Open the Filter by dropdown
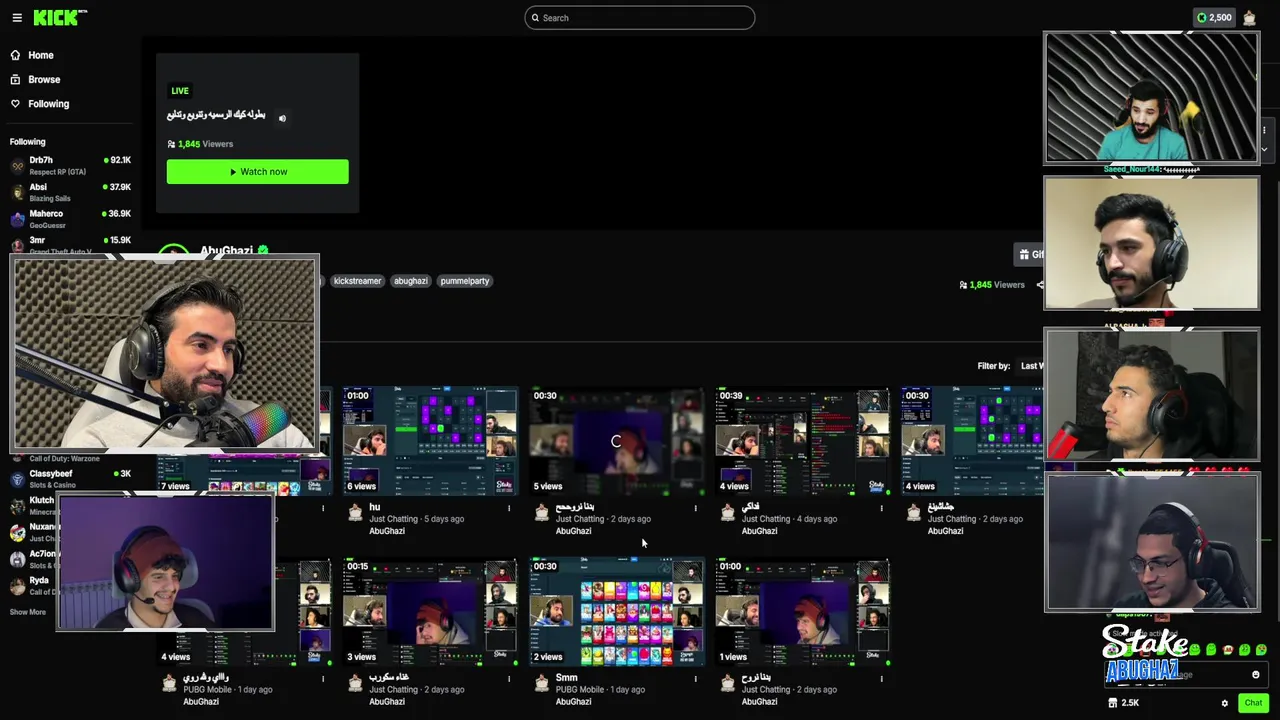This screenshot has height=720, width=1280. tap(1030, 366)
